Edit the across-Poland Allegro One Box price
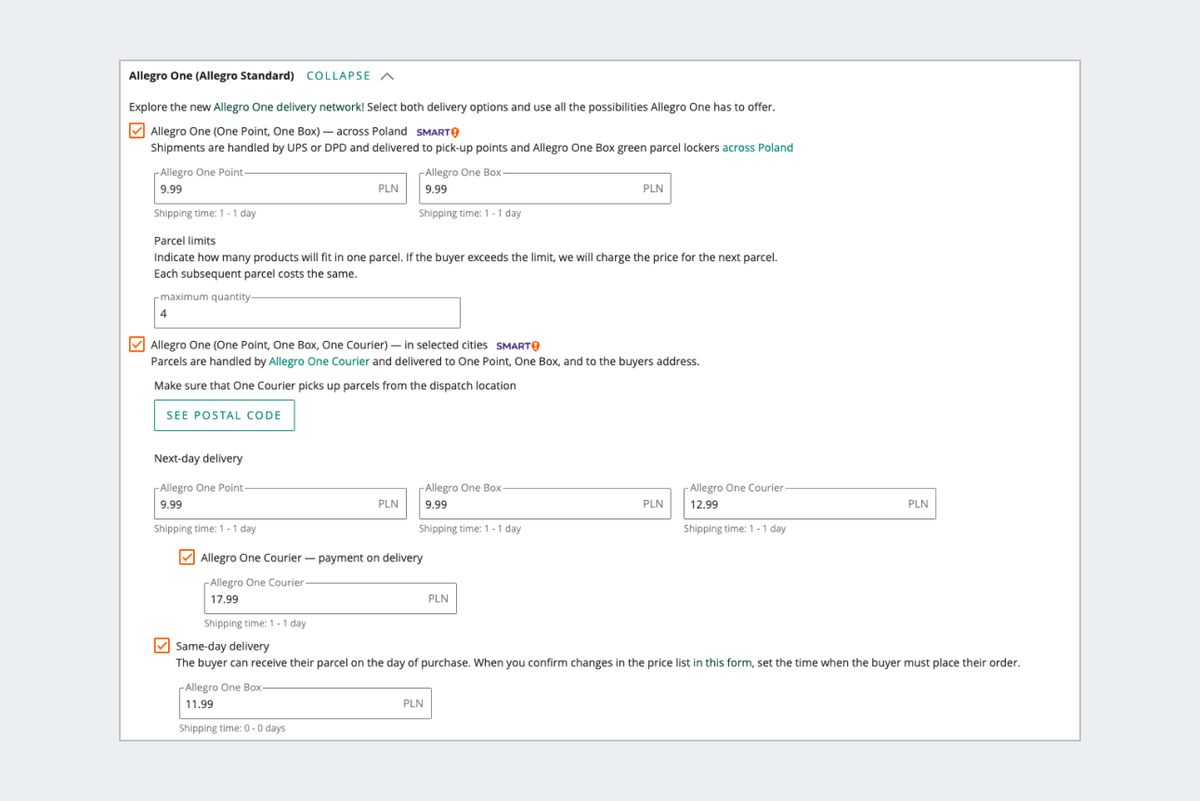Viewport: 1200px width, 801px height. point(545,189)
